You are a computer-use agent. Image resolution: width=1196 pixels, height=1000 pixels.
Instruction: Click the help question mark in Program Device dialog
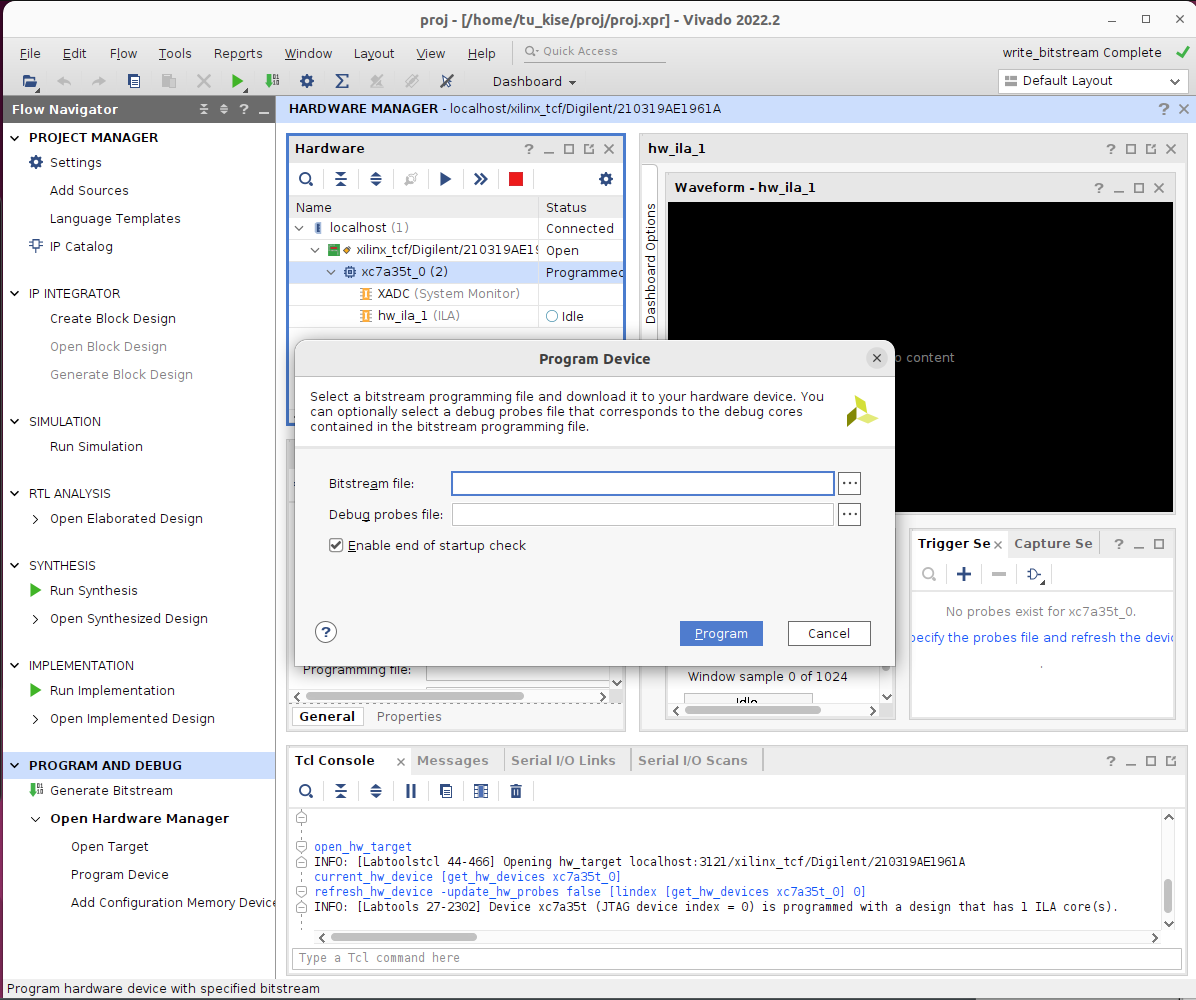(x=326, y=632)
